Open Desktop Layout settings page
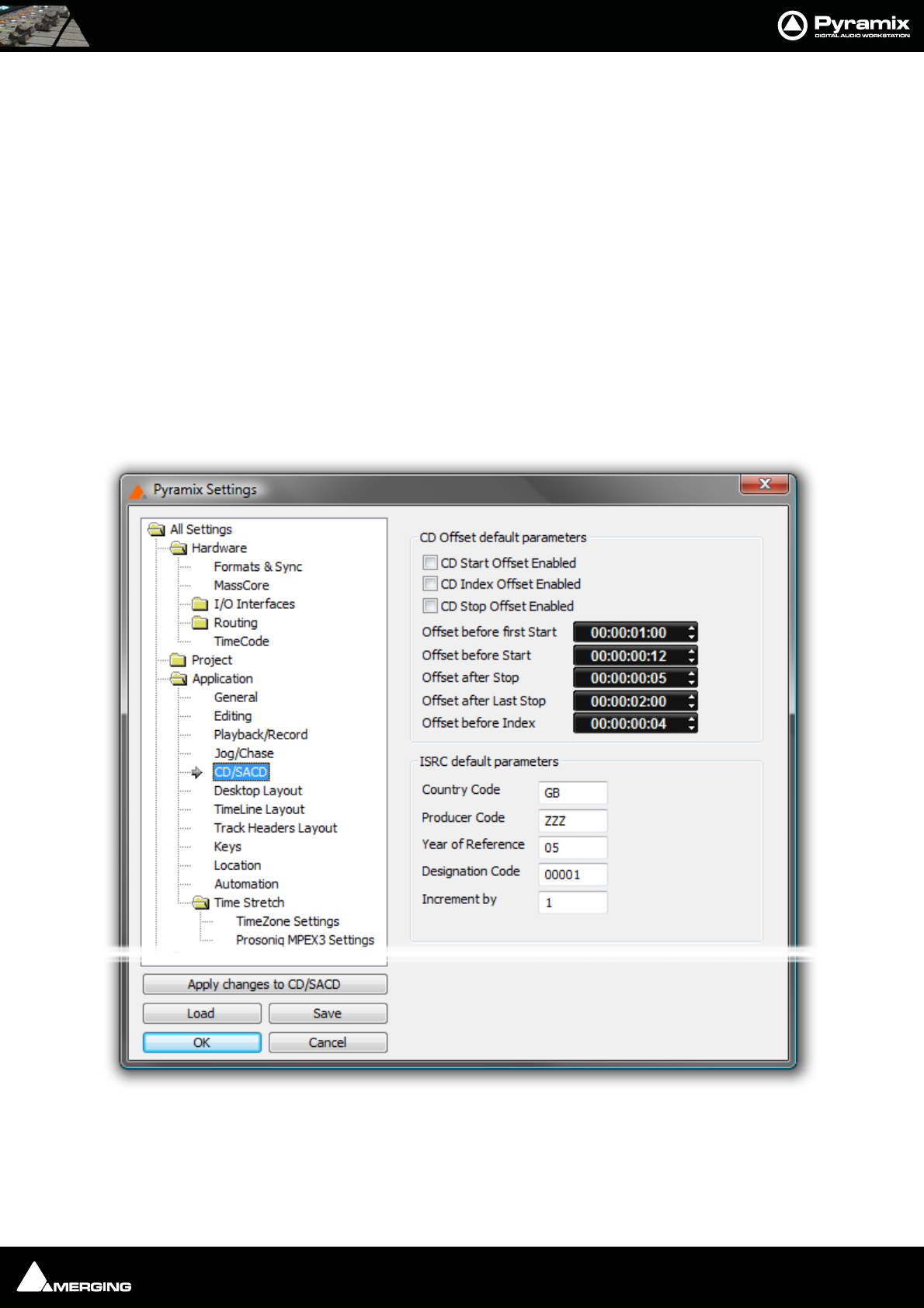The width and height of the screenshot is (924, 1308). tap(258, 791)
